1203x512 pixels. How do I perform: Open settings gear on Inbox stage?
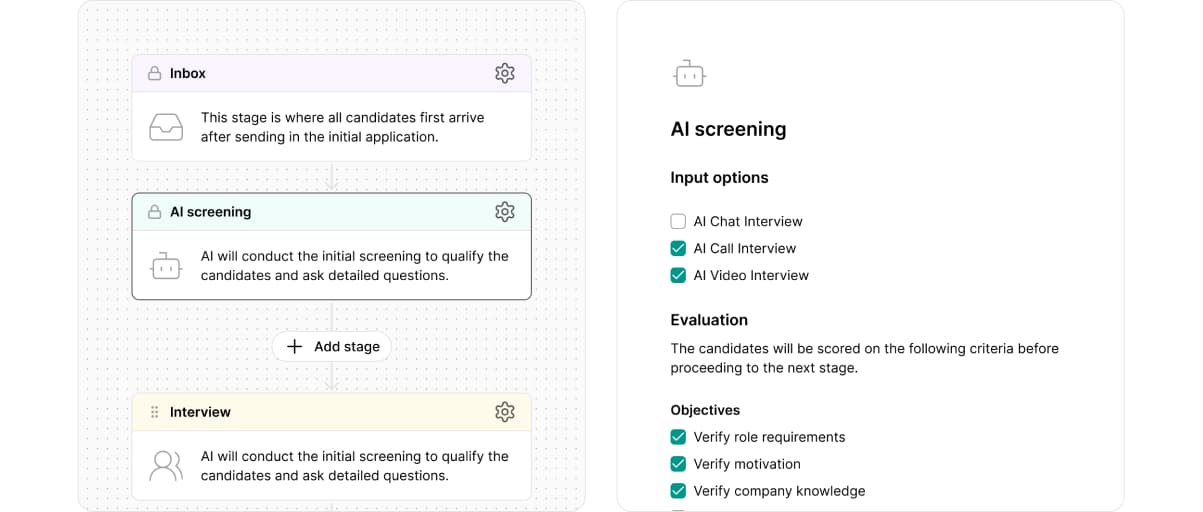pos(505,73)
